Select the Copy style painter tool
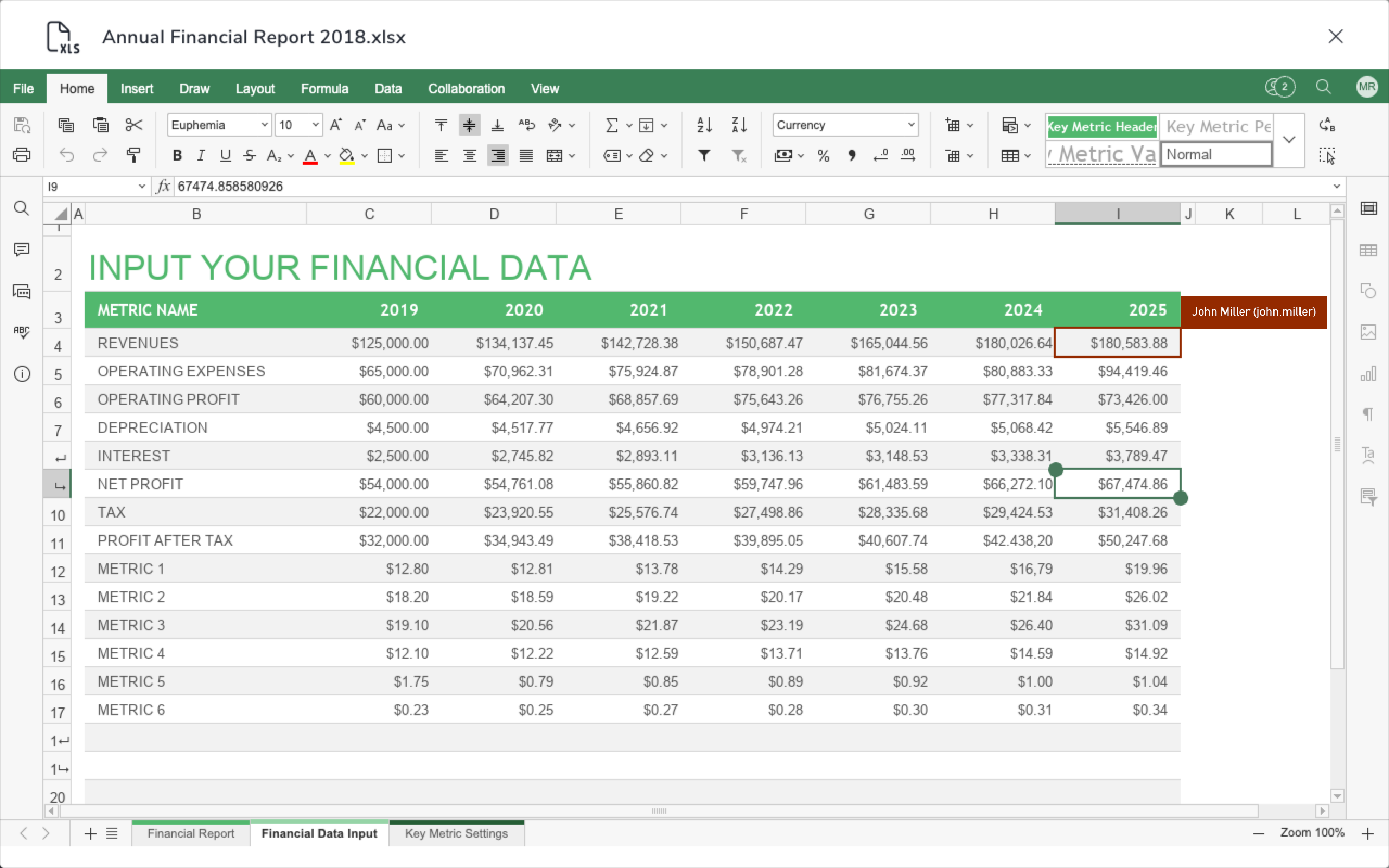 [133, 155]
